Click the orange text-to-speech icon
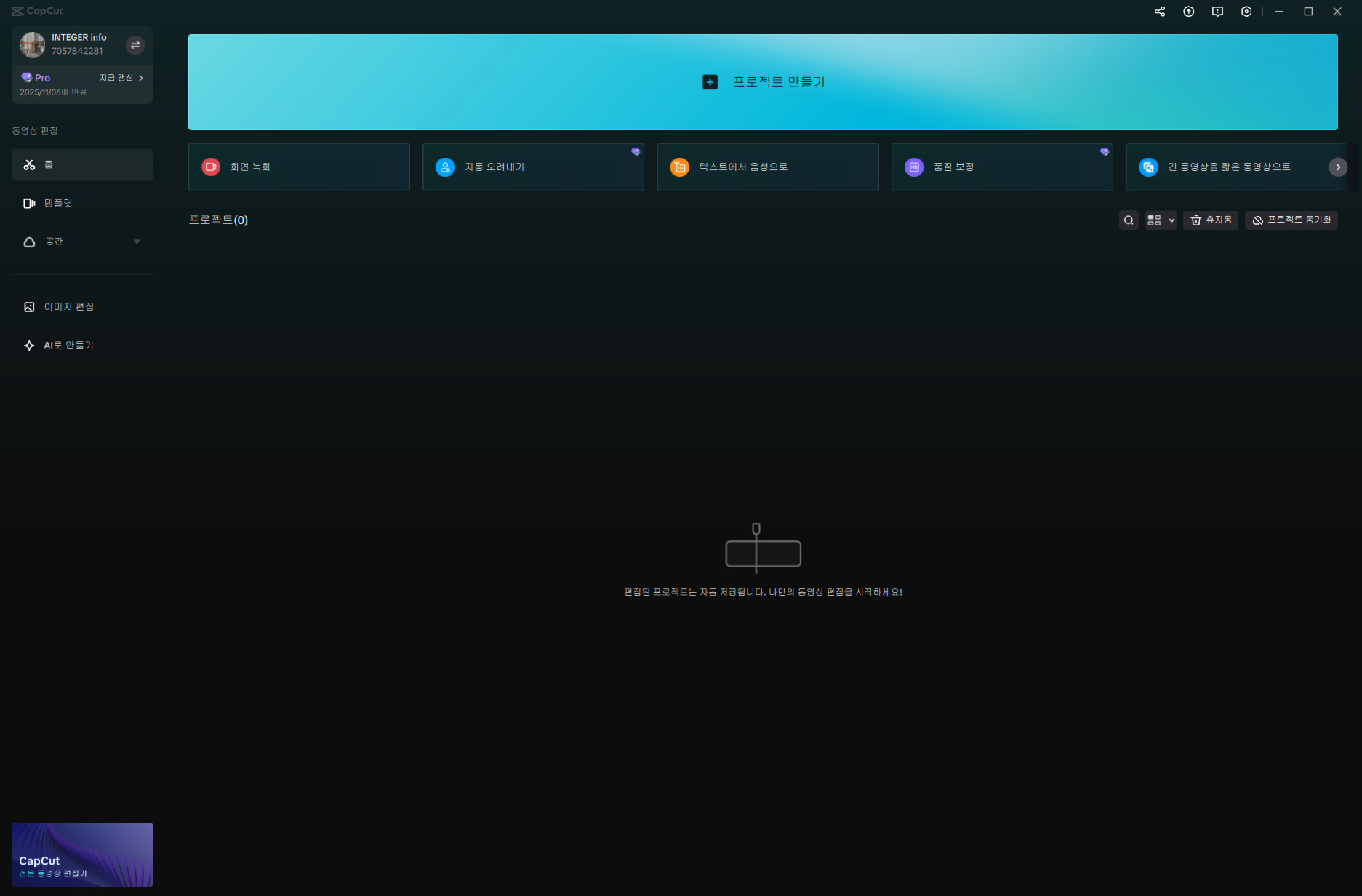This screenshot has height=896, width=1362. [x=679, y=167]
